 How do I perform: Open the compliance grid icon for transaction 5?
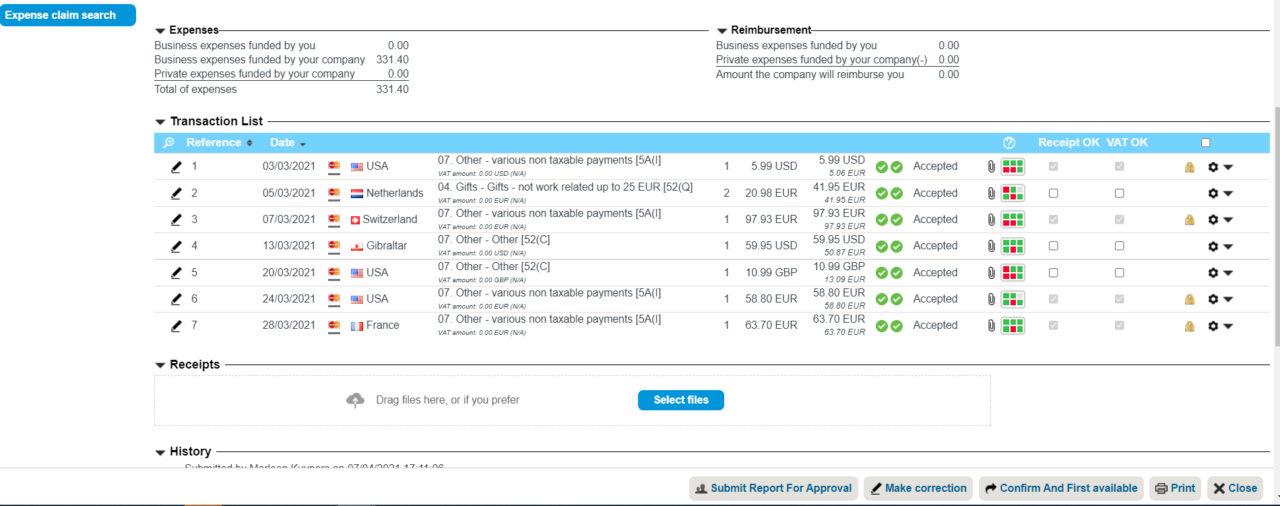(x=1013, y=272)
